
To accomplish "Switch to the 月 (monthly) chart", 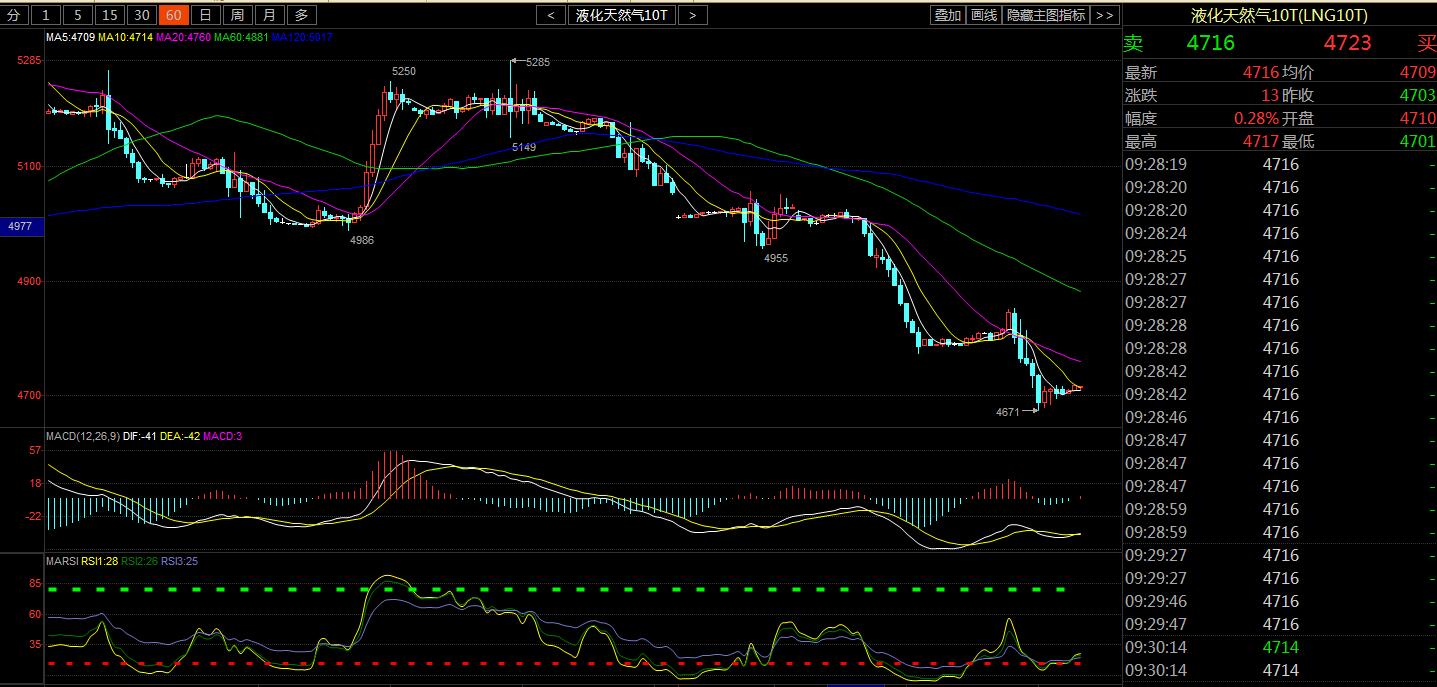I will [269, 14].
